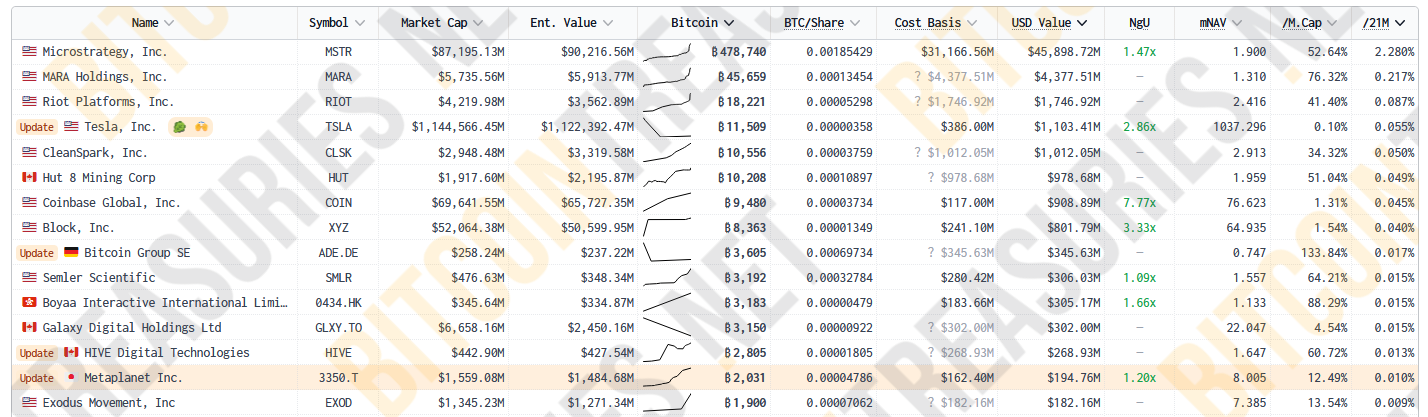1428x417 pixels.
Task: Open the Coinbase Global, Inc. entry
Action: click(x=112, y=202)
